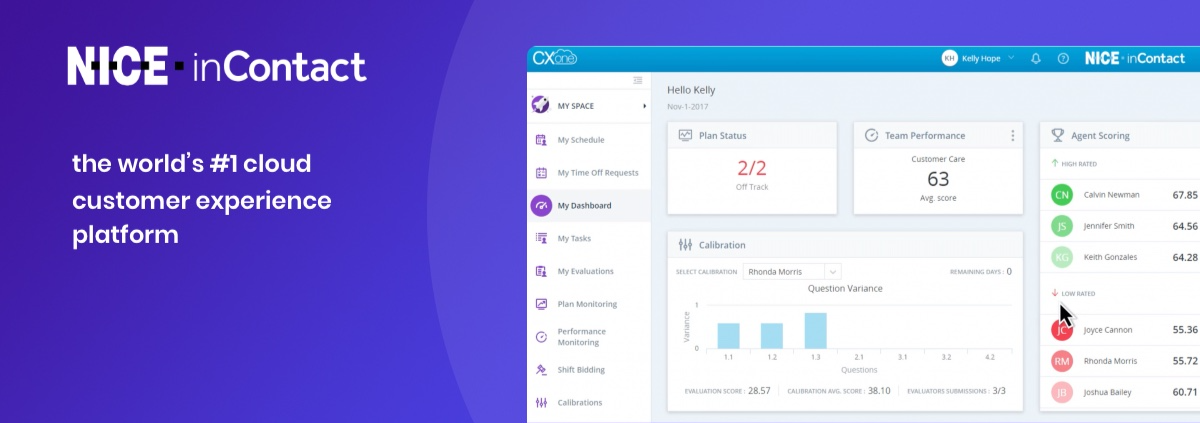Click the Shift Bidding gavel icon

click(x=541, y=369)
